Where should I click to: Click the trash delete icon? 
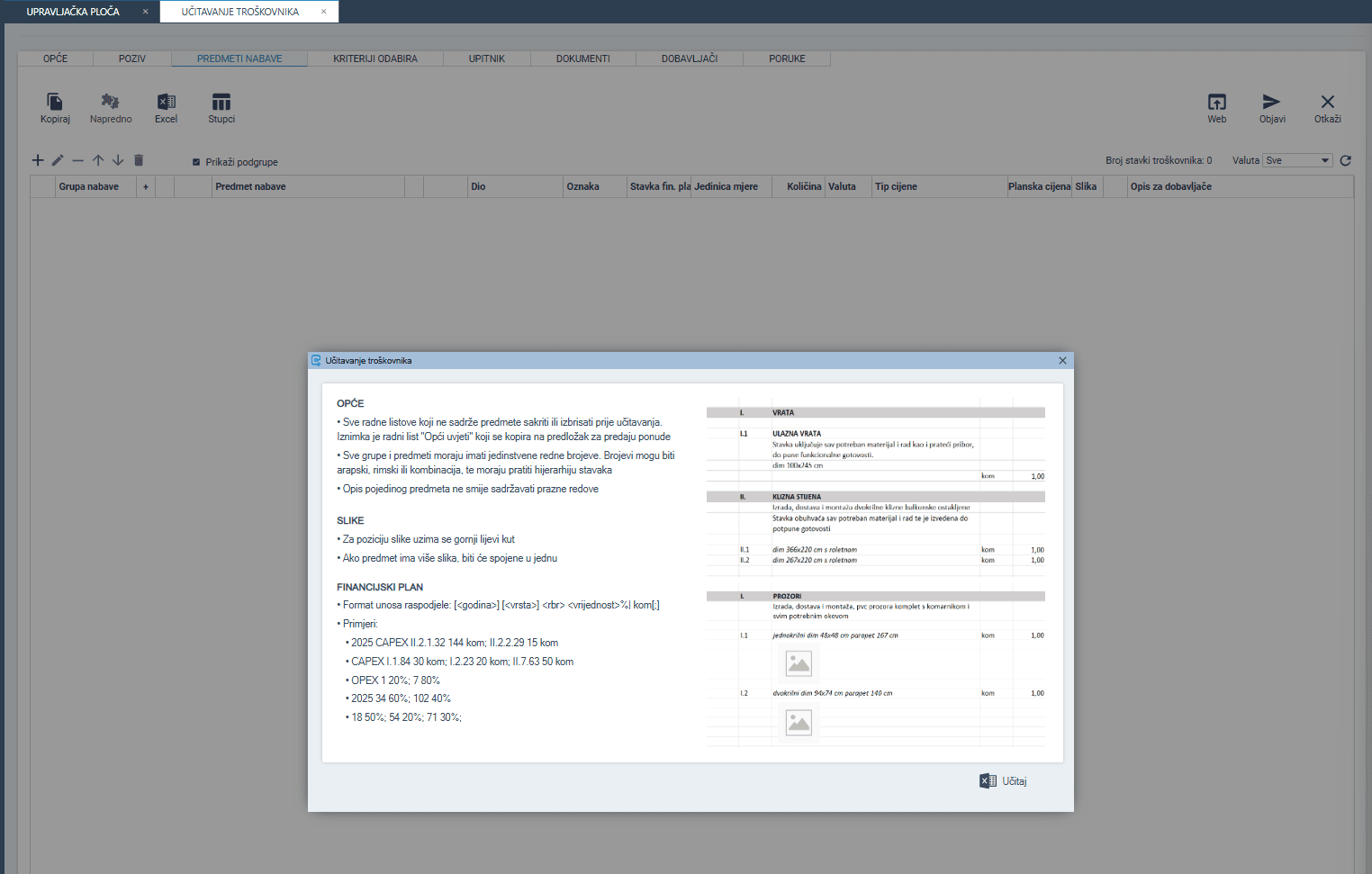(x=139, y=160)
